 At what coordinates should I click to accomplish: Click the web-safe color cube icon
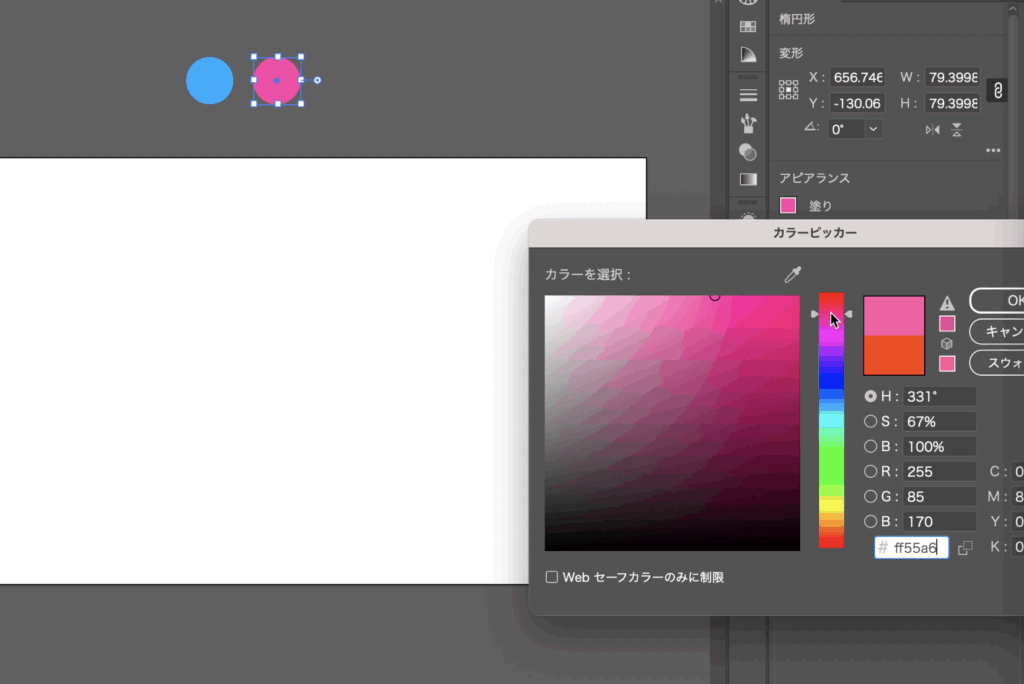pos(947,344)
